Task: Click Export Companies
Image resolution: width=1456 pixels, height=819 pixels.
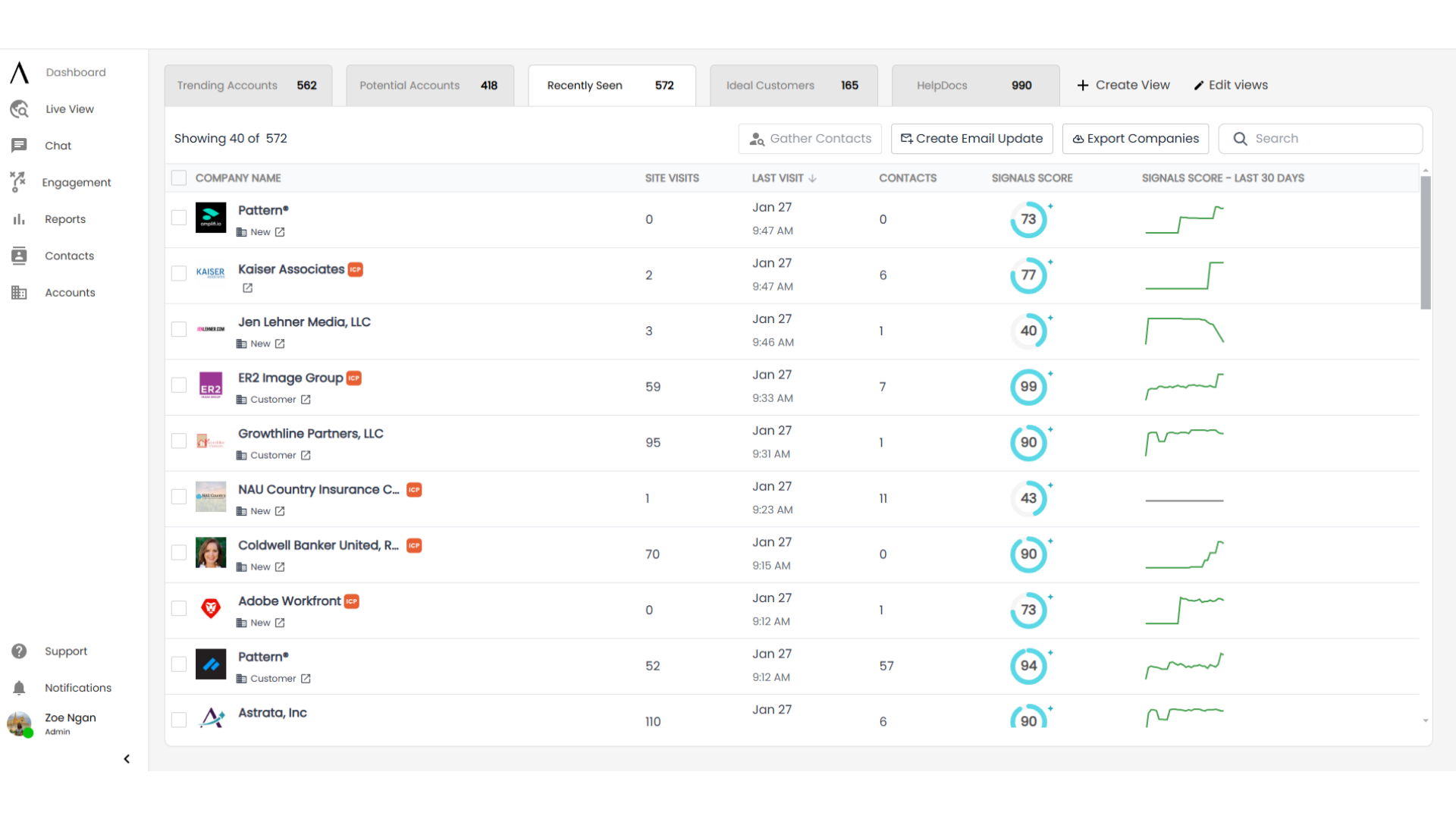Action: click(x=1134, y=139)
